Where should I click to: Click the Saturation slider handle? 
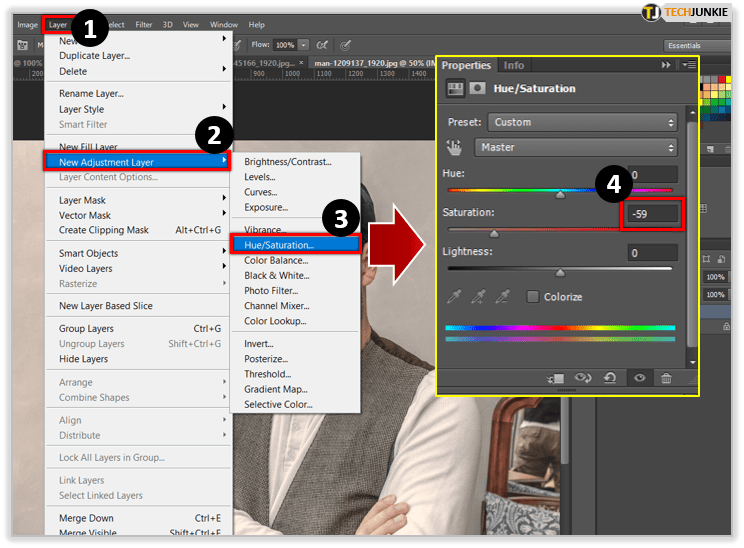point(494,233)
